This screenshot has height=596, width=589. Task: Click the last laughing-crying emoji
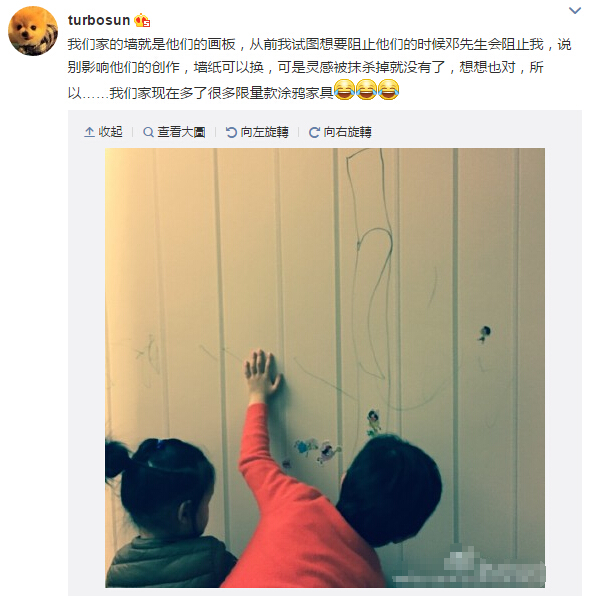(x=388, y=90)
